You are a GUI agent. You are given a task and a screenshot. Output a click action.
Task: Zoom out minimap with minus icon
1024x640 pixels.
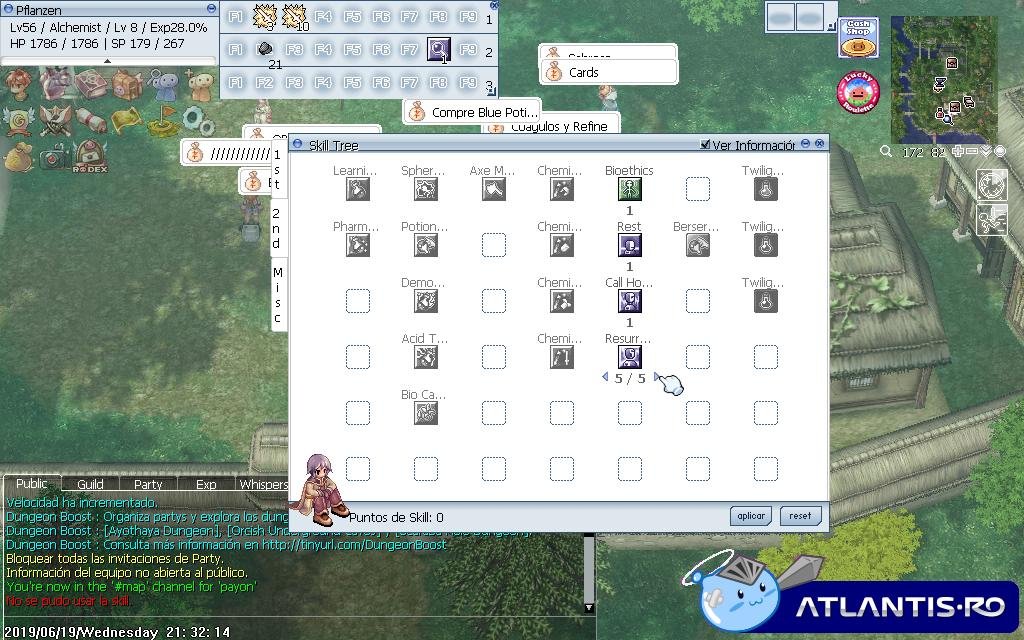(972, 152)
